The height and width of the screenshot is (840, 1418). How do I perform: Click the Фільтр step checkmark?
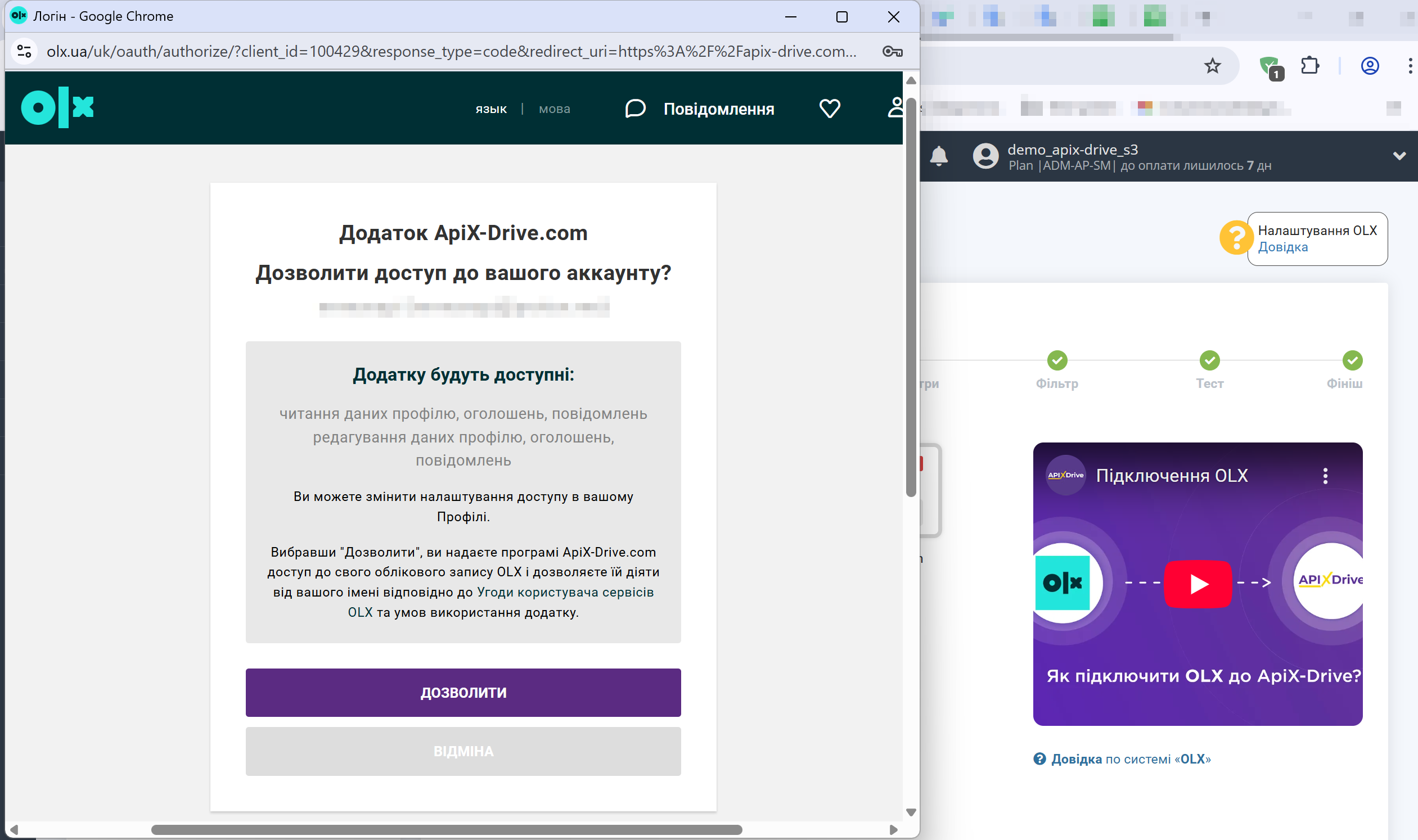click(1057, 360)
